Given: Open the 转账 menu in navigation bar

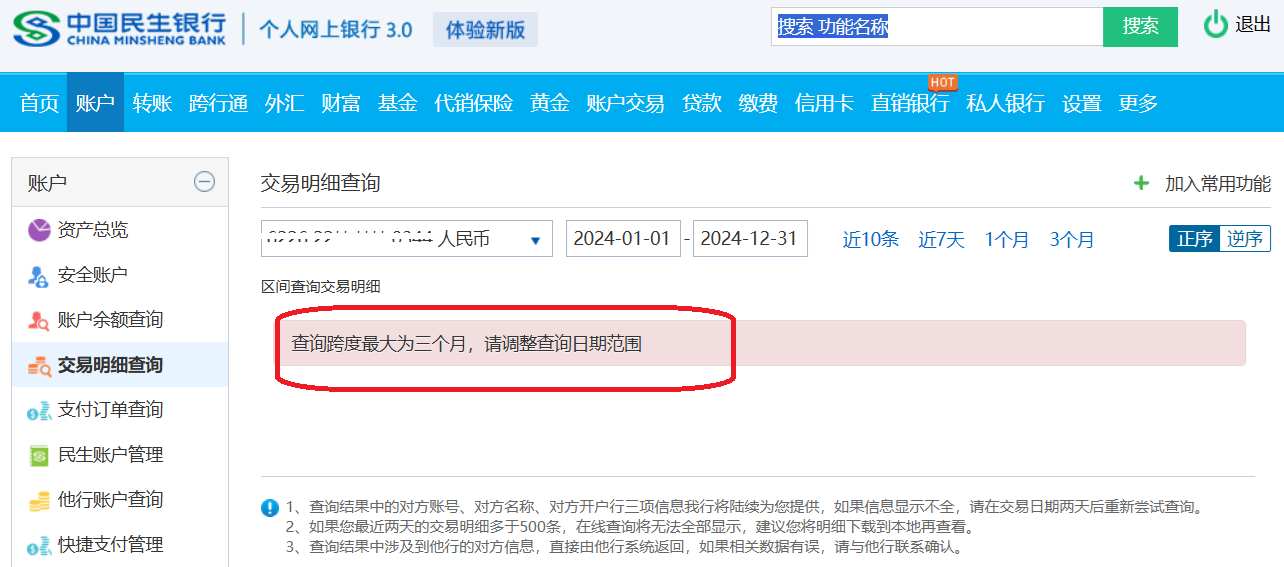Looking at the screenshot, I should 152,102.
